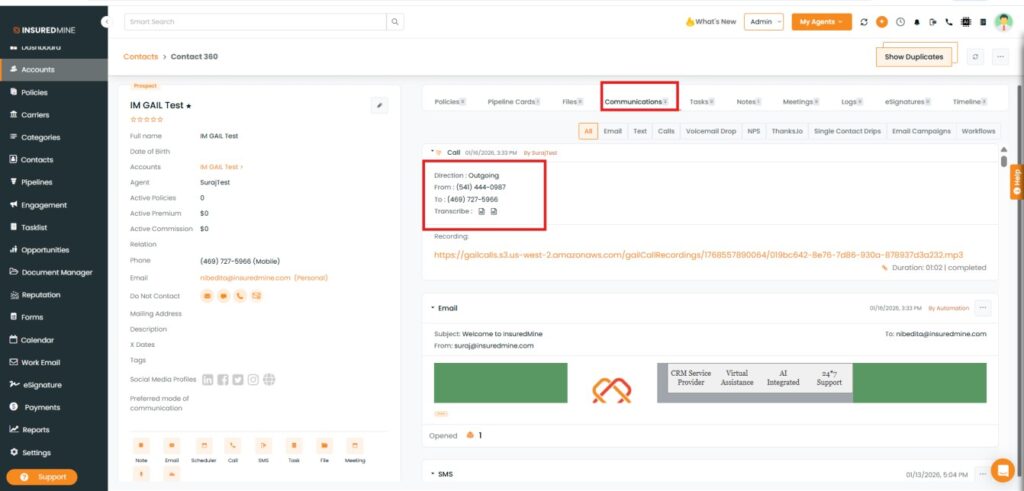Viewport: 1024px width, 491px height.
Task: Click the LinkedIn social profile icon
Action: click(208, 379)
